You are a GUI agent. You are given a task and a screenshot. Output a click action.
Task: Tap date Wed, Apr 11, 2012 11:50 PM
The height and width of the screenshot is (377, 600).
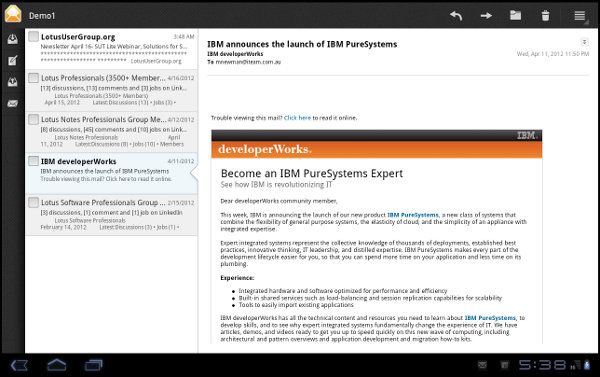click(x=553, y=54)
